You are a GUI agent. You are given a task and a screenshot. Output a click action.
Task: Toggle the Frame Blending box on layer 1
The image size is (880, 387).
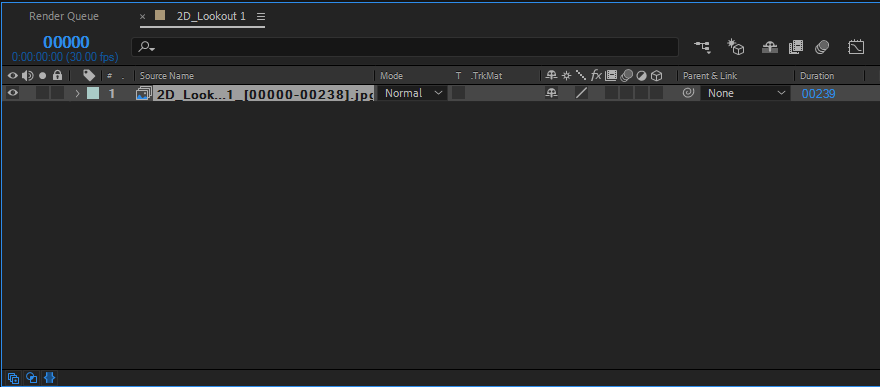click(611, 93)
